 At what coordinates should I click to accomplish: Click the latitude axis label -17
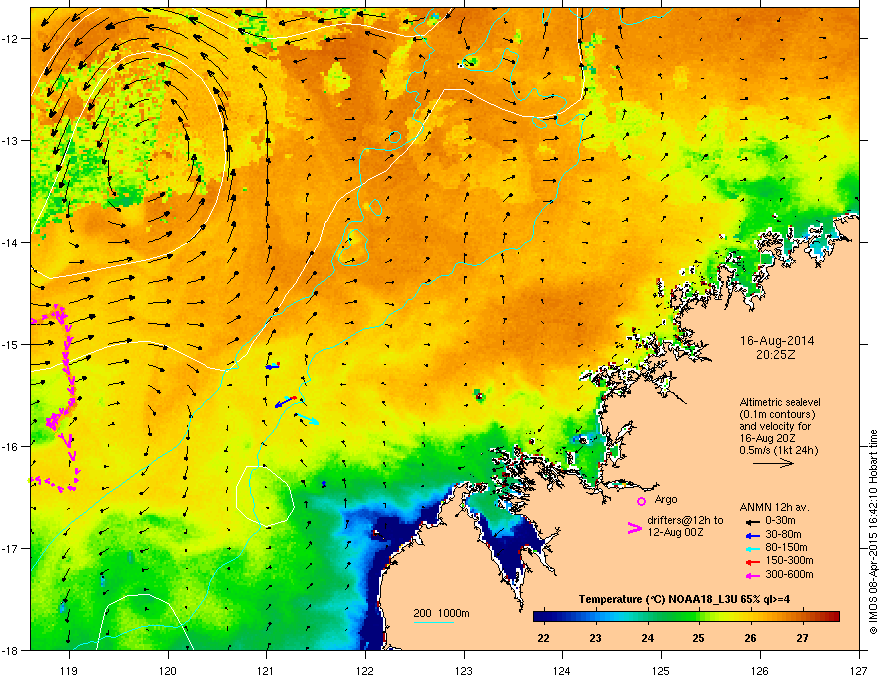11,548
